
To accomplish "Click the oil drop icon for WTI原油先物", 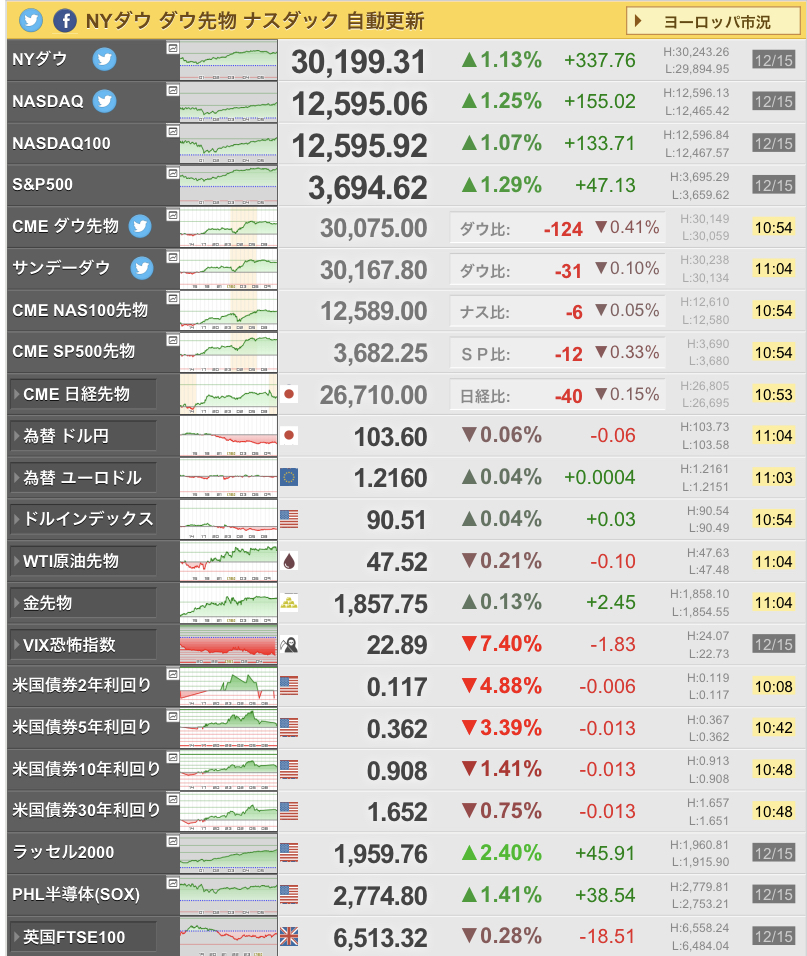I will point(290,561).
